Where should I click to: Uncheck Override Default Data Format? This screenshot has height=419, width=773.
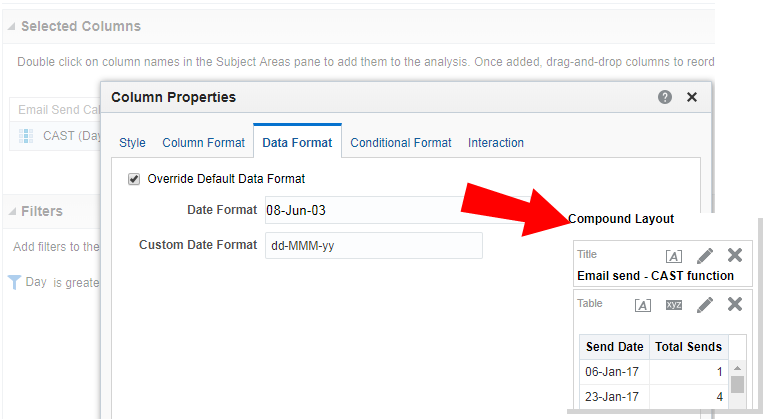coord(134,179)
